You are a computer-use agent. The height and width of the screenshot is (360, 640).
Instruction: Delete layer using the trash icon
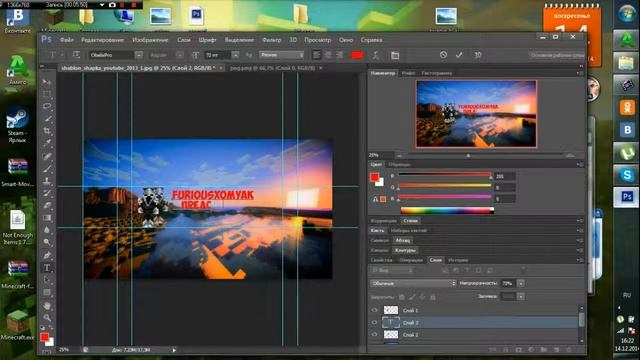[569, 350]
